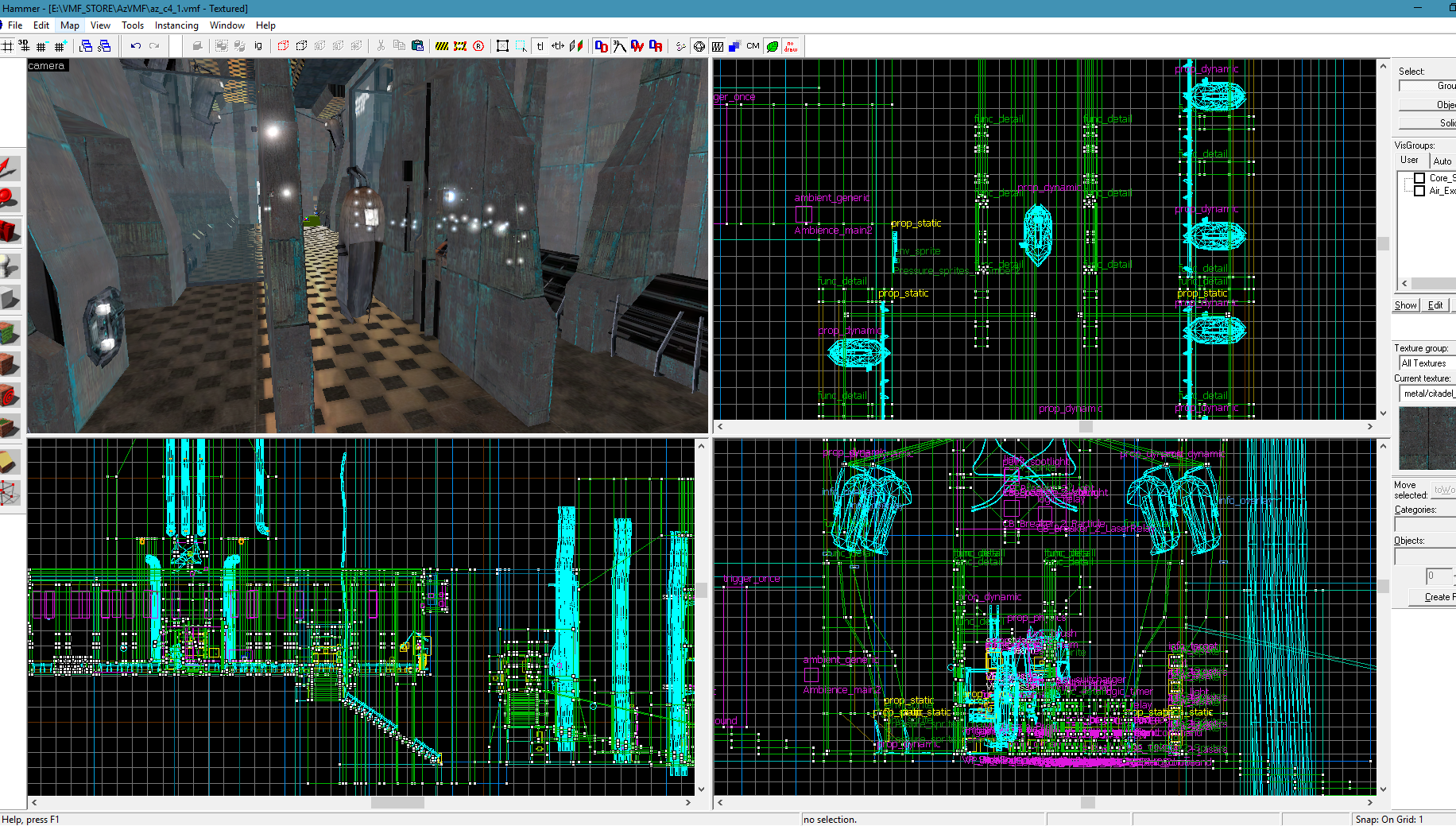Image resolution: width=1456 pixels, height=826 pixels.
Task: Click the larger grid size icon
Action: [x=60, y=46]
